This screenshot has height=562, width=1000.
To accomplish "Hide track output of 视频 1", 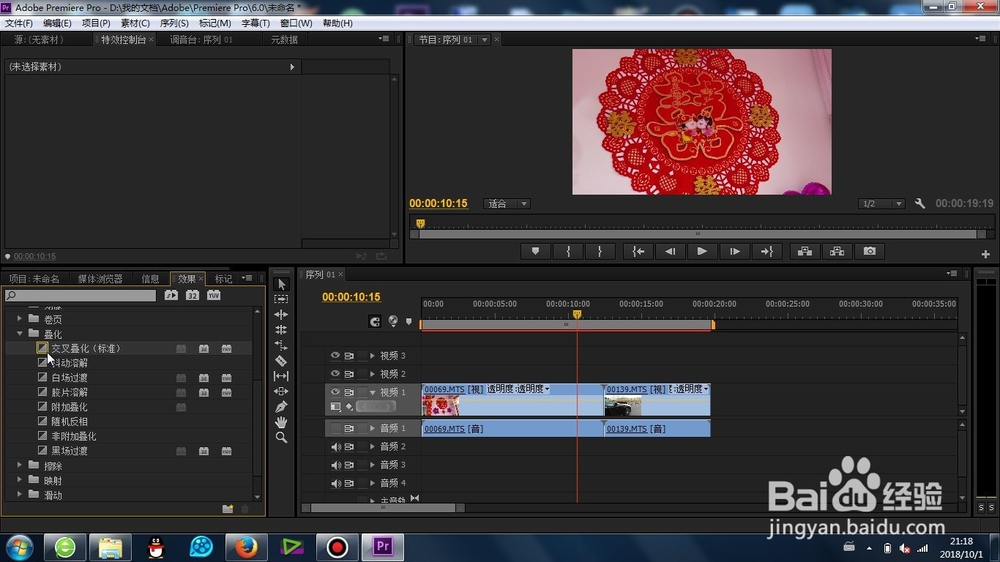I will 335,392.
